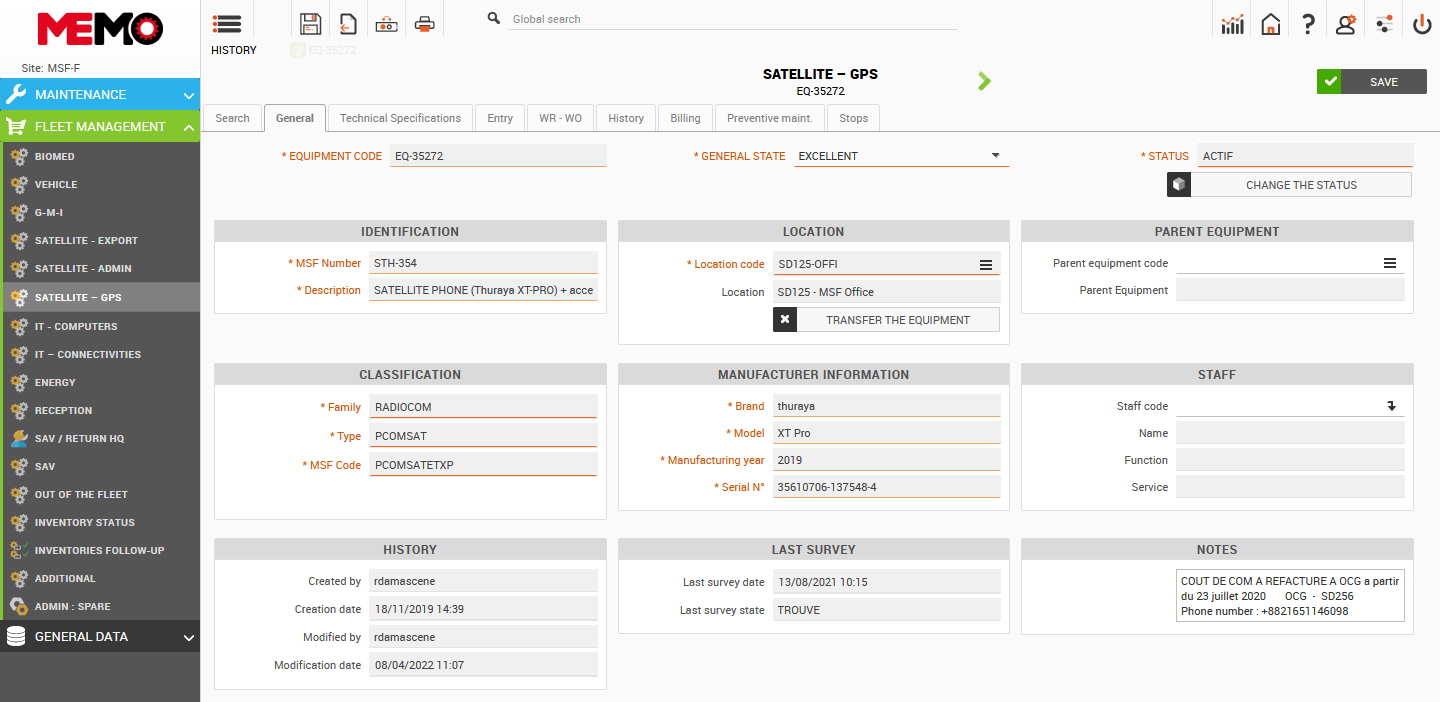
Task: Open user settings profile icon
Action: (1346, 24)
